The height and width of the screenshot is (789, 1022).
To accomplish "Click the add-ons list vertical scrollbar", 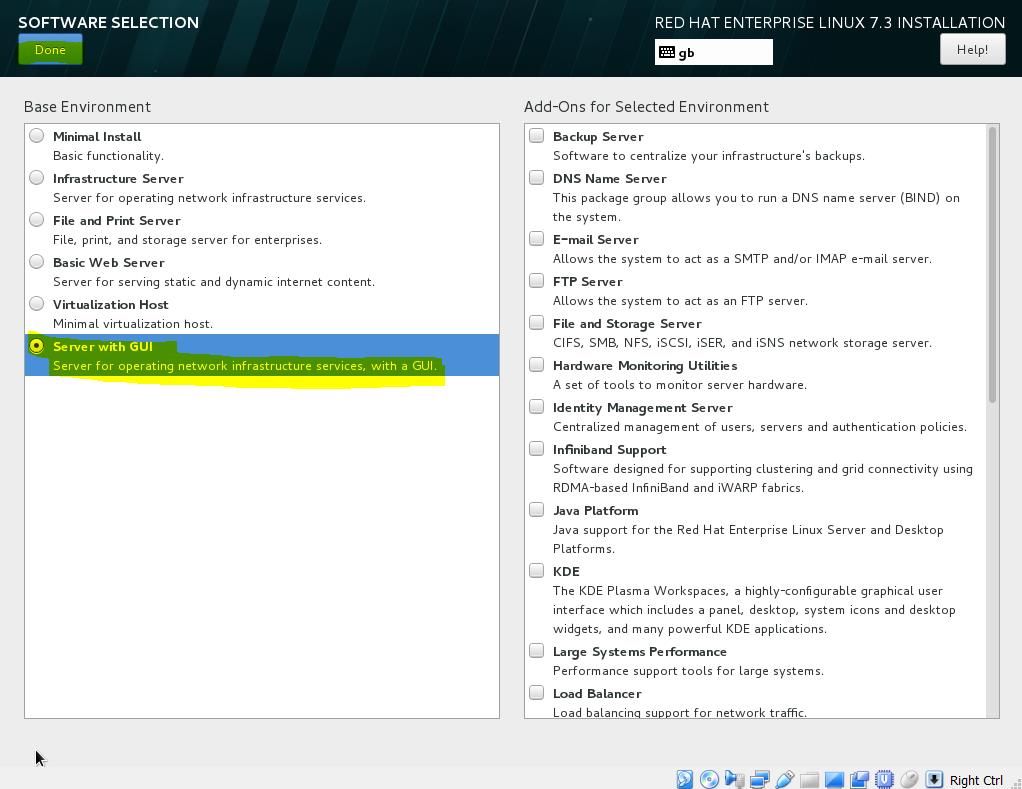I will coord(992,265).
